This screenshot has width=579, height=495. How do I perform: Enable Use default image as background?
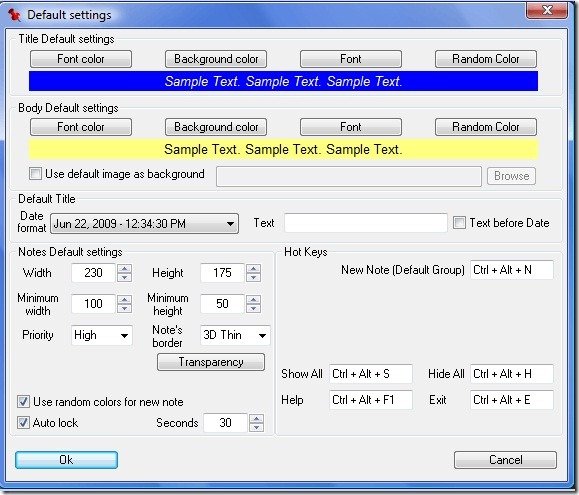pyautogui.click(x=35, y=173)
